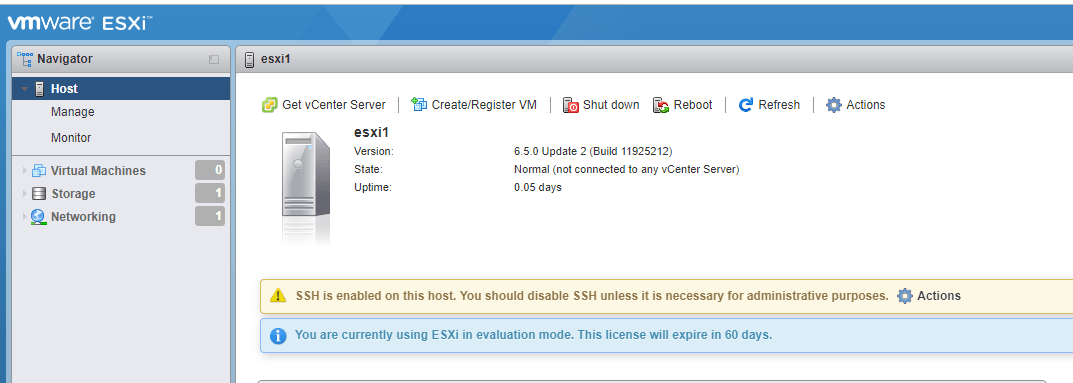The height and width of the screenshot is (383, 1073).
Task: Click Get vCenter Server button
Action: 324,105
